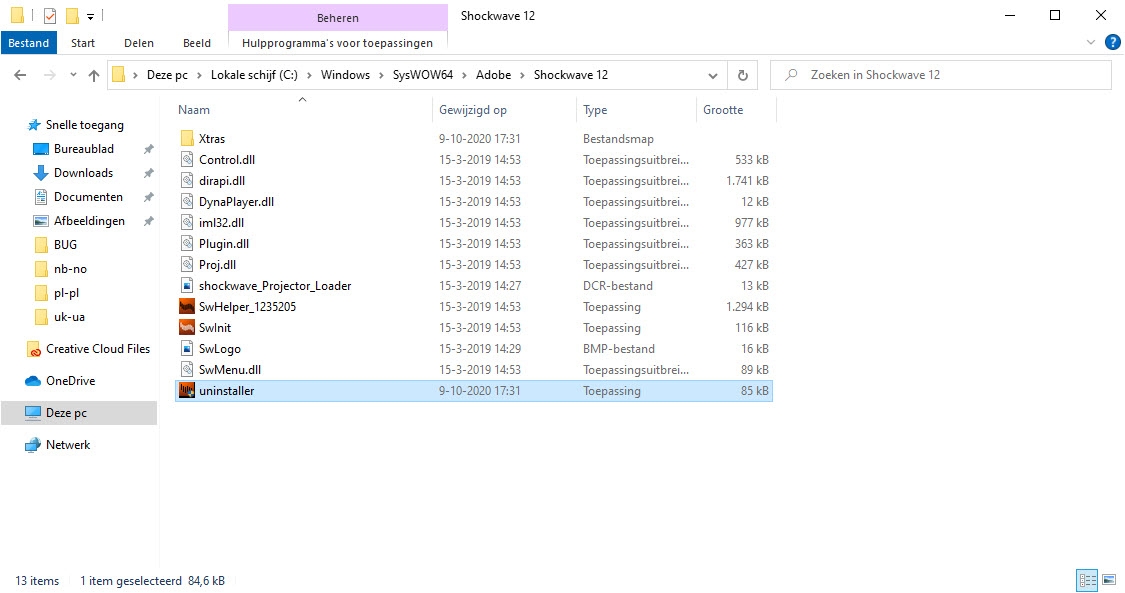Select the Plugin.dll file icon
The width and height of the screenshot is (1125, 593).
(x=187, y=244)
